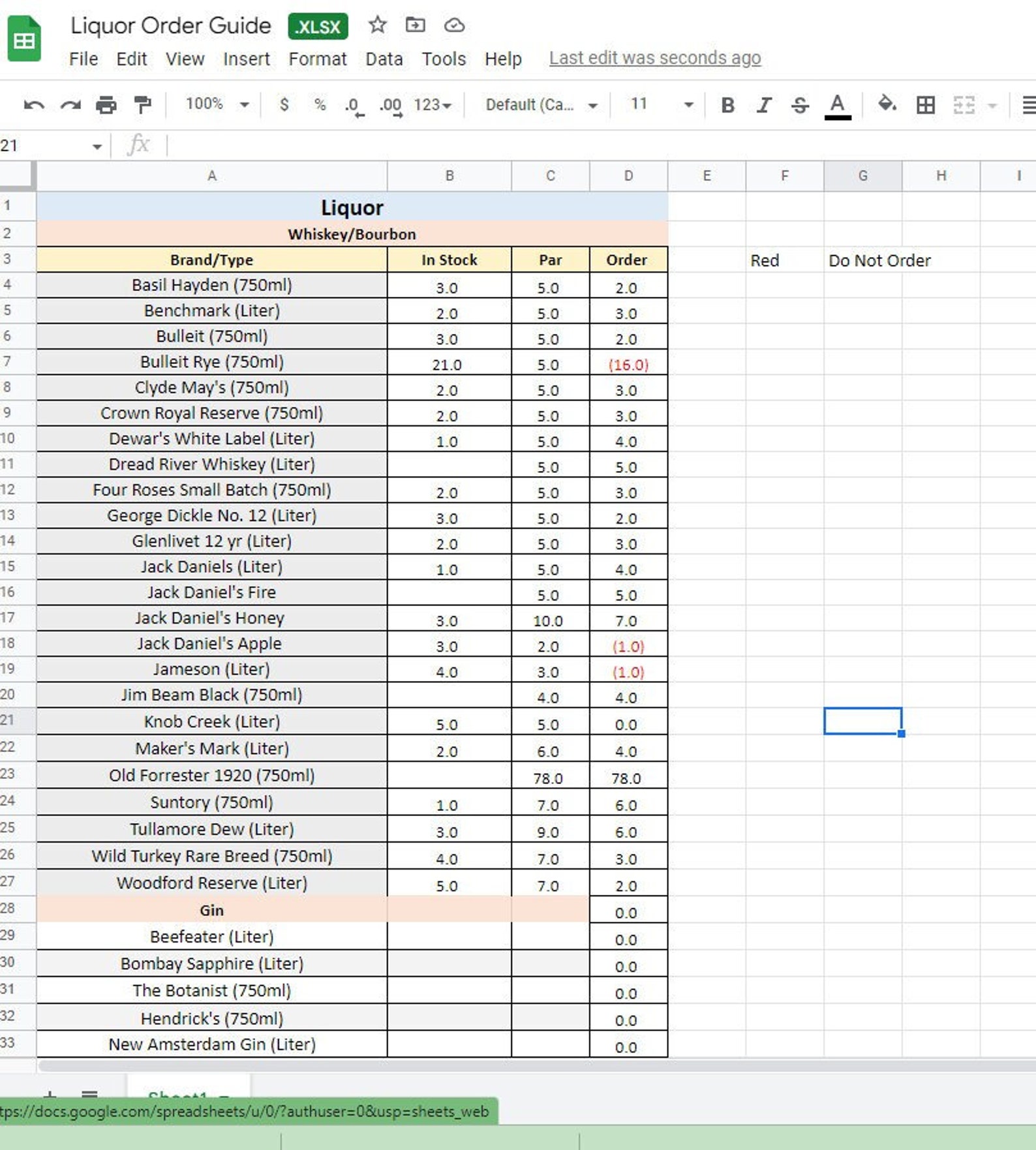Screen dimensions: 1036x1150
Task: Rename the Liquor Order Guide title
Action: click(x=171, y=25)
